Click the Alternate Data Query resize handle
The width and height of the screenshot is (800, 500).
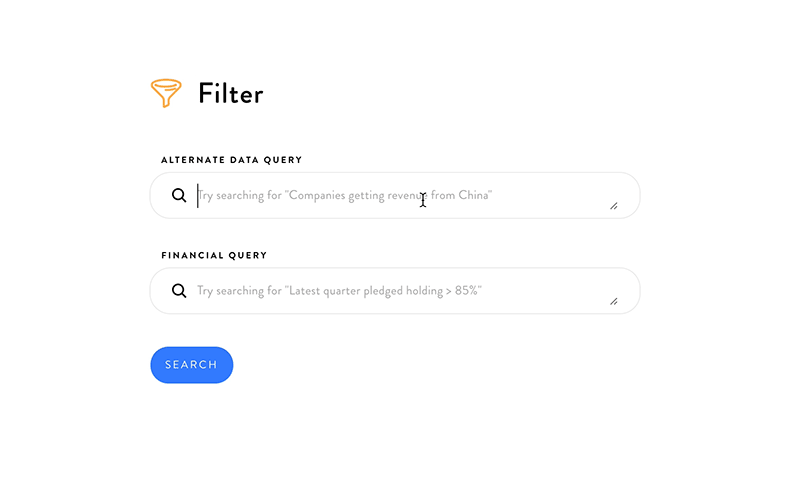pyautogui.click(x=614, y=206)
